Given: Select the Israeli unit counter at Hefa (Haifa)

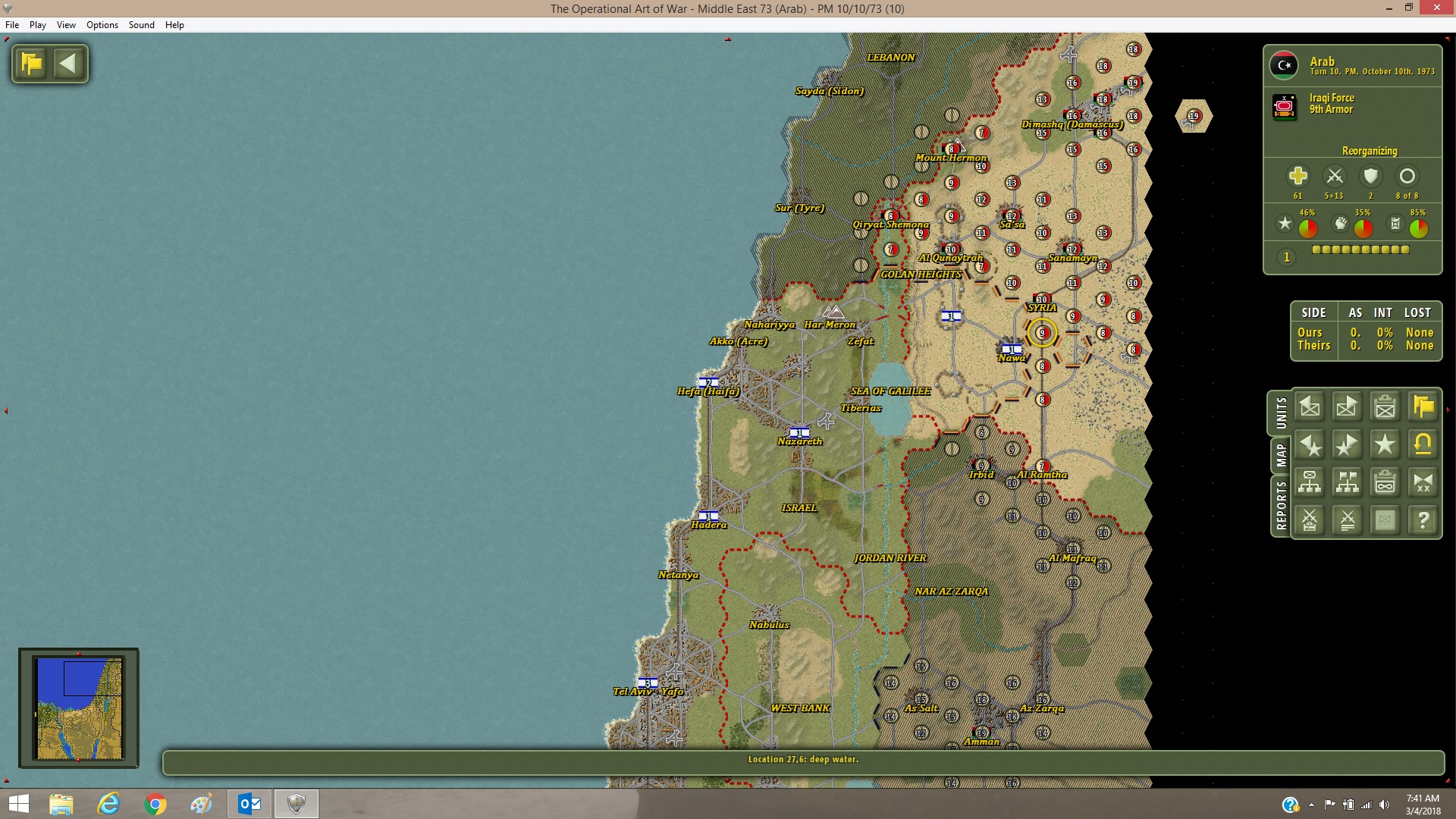Looking at the screenshot, I should point(708,382).
